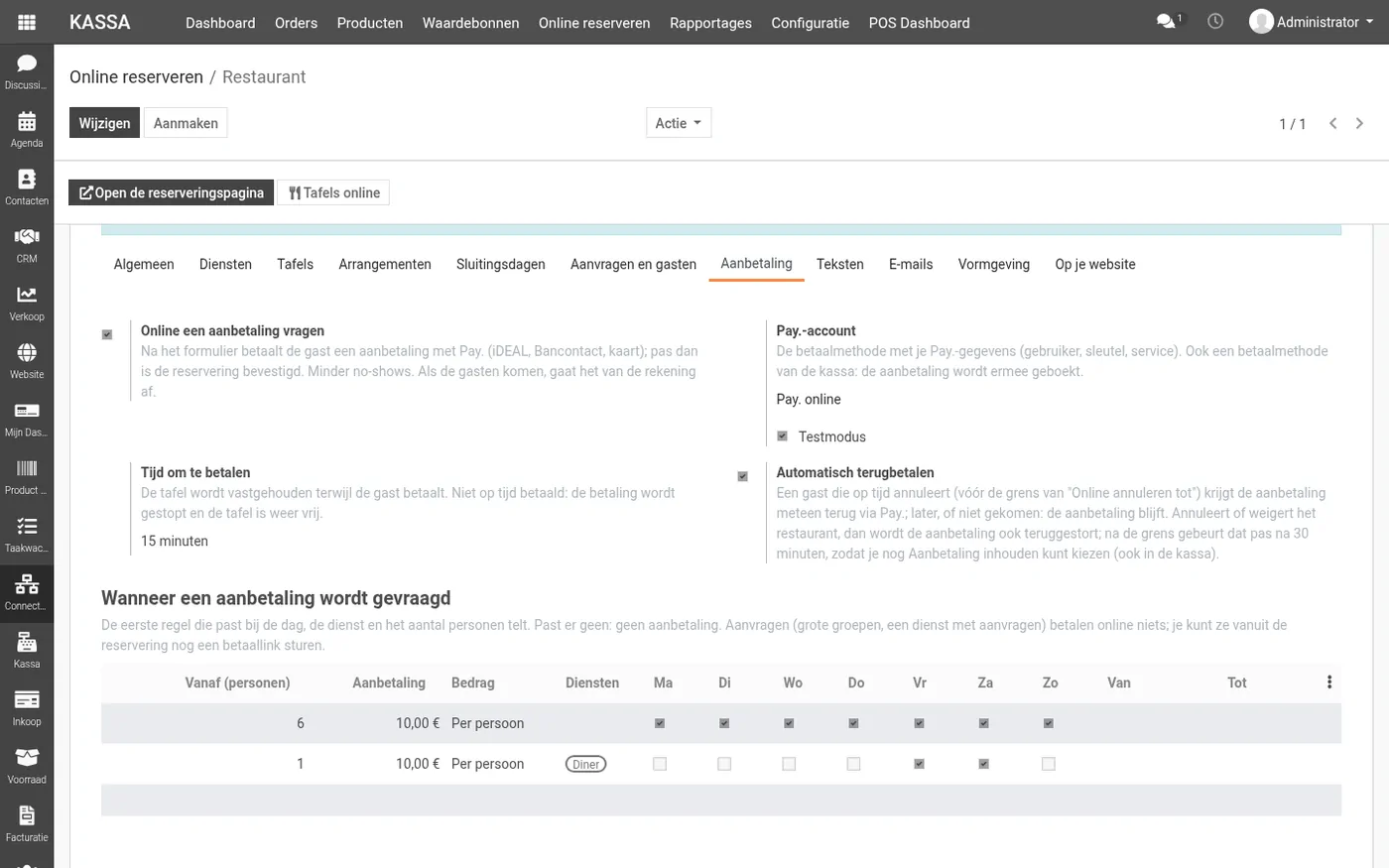Click 'Online reserveren' breadcrumb link
Viewport: 1389px width, 868px height.
(x=136, y=76)
